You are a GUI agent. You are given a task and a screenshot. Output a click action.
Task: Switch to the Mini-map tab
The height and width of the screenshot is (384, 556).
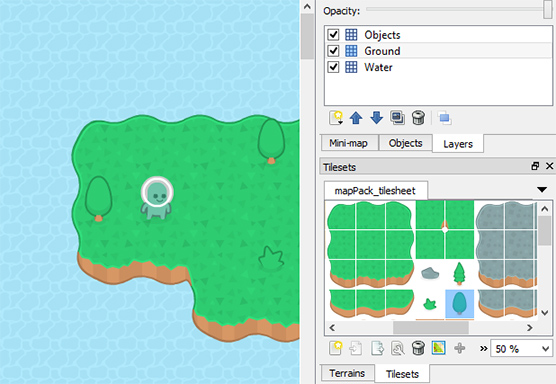(x=349, y=143)
